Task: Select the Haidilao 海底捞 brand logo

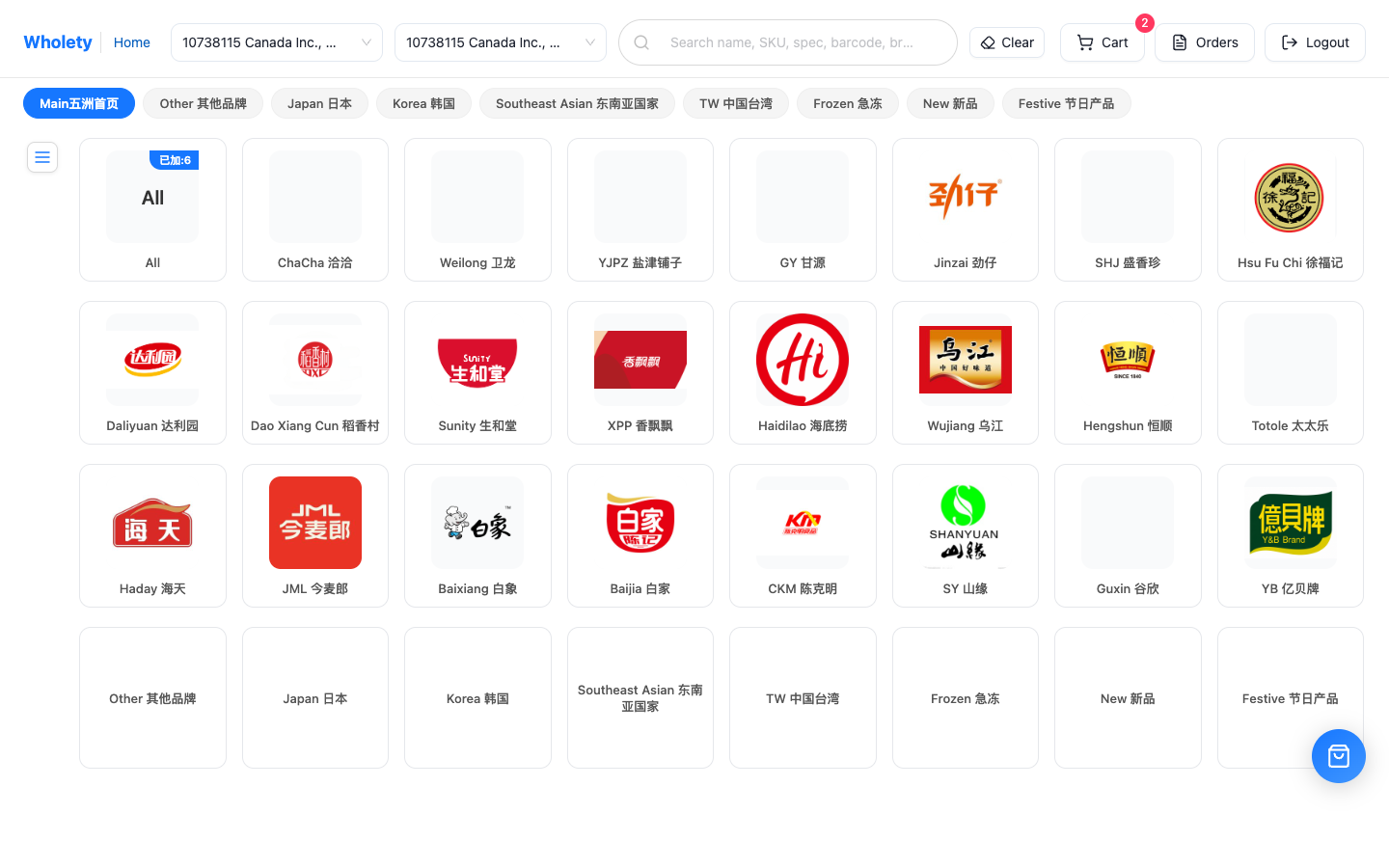Action: pos(803,360)
